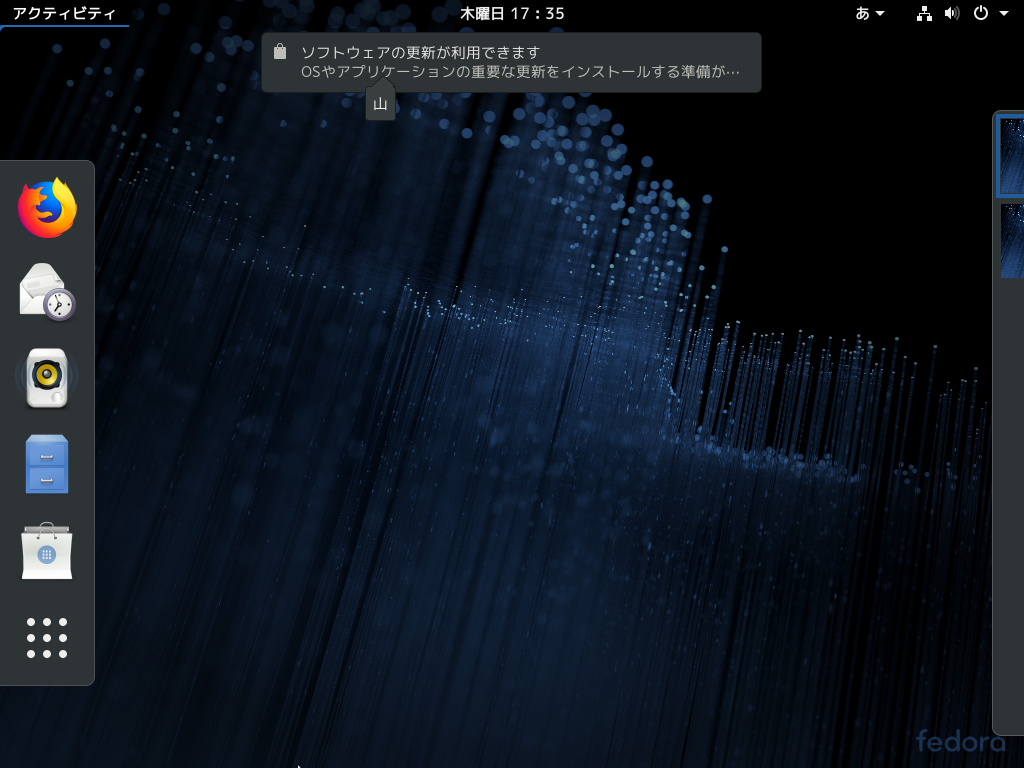Select the first workspace thumbnail
The height and width of the screenshot is (768, 1024).
tap(1012, 156)
